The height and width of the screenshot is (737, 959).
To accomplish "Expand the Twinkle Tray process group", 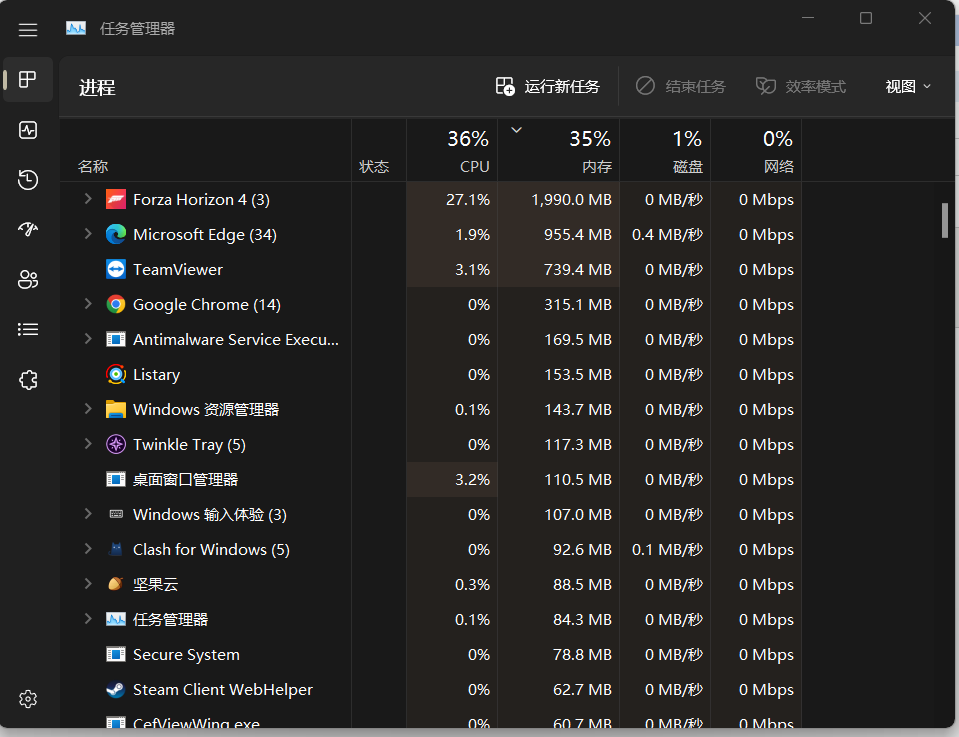I will [x=88, y=444].
